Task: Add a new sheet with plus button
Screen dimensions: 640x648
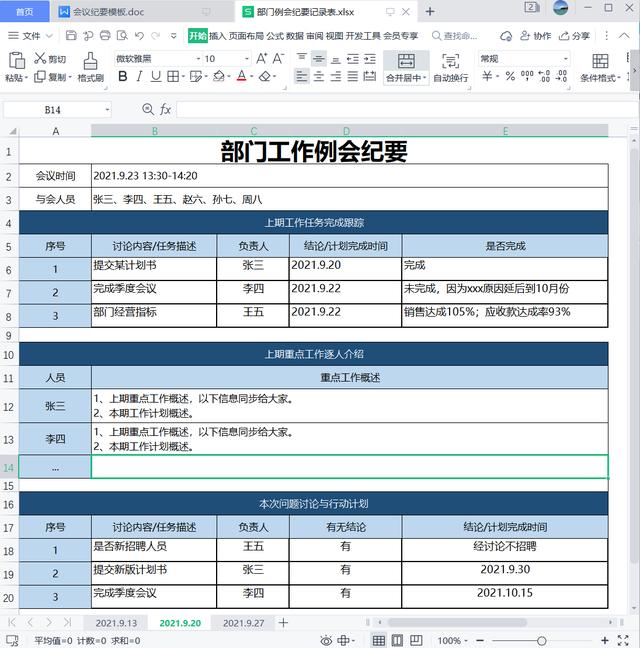Action: point(283,622)
